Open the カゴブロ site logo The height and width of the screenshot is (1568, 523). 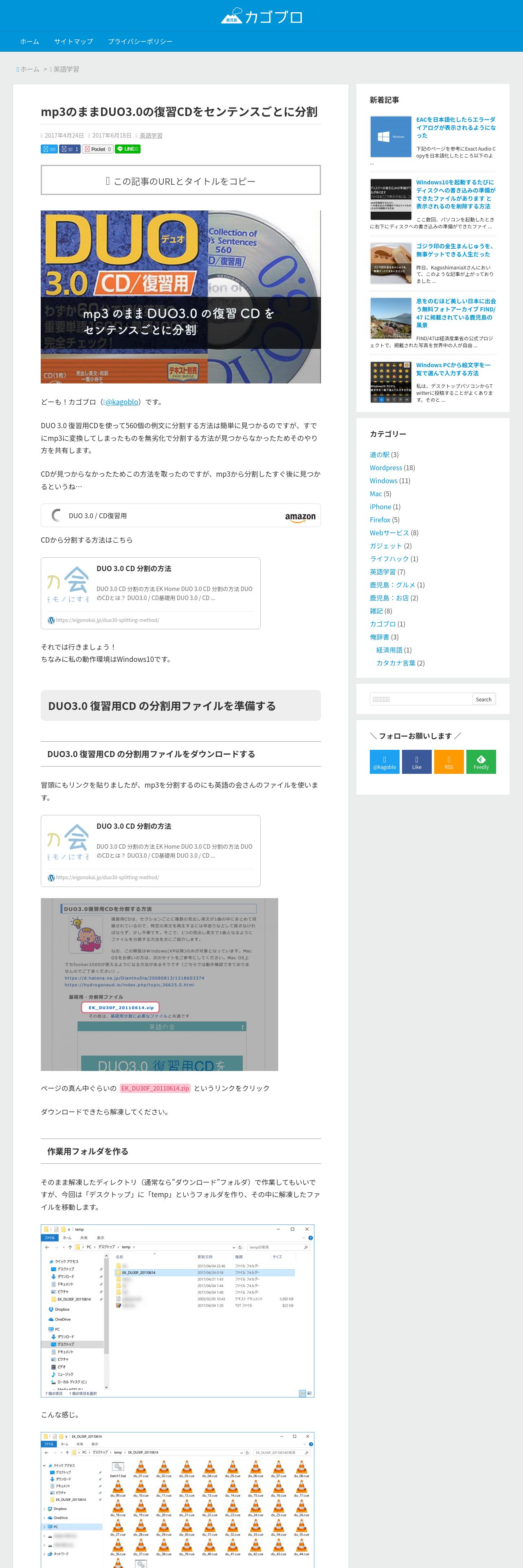point(261,16)
